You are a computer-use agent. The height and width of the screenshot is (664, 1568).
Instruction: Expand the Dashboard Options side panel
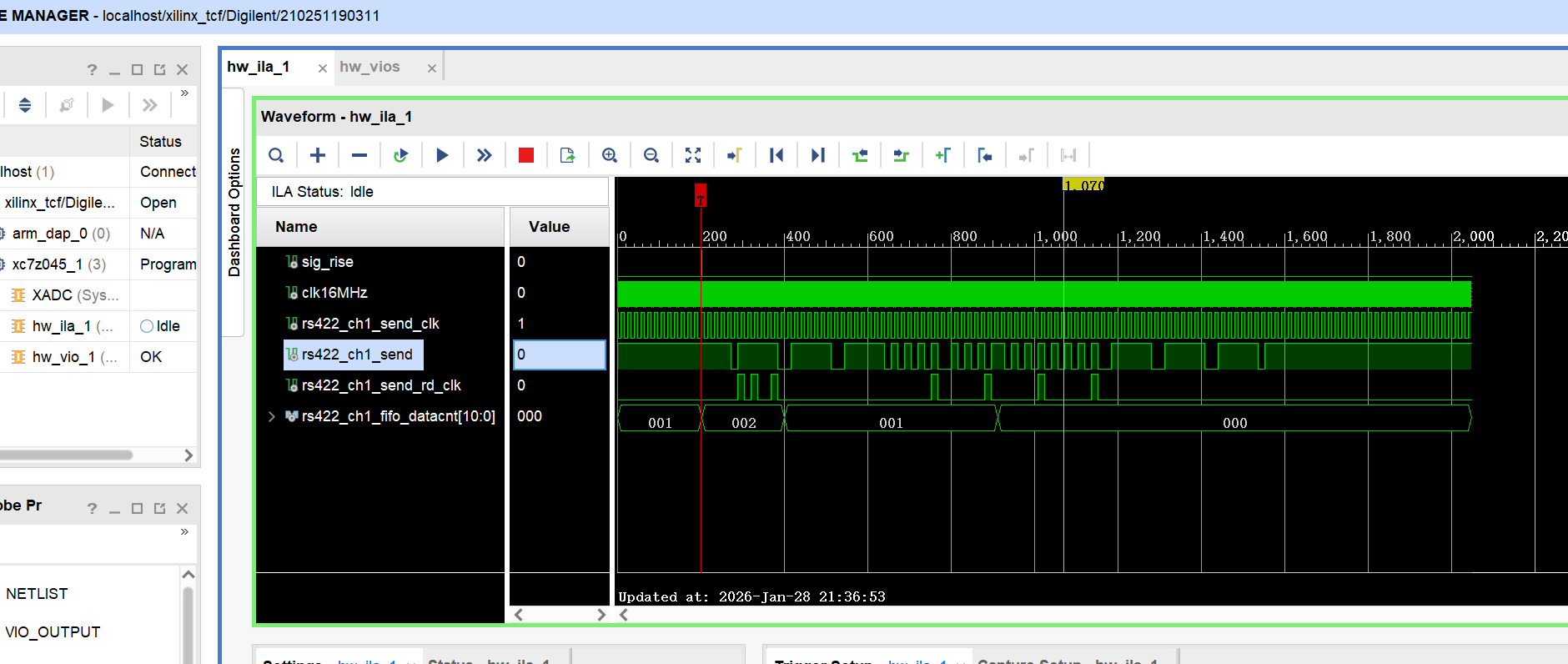[234, 212]
